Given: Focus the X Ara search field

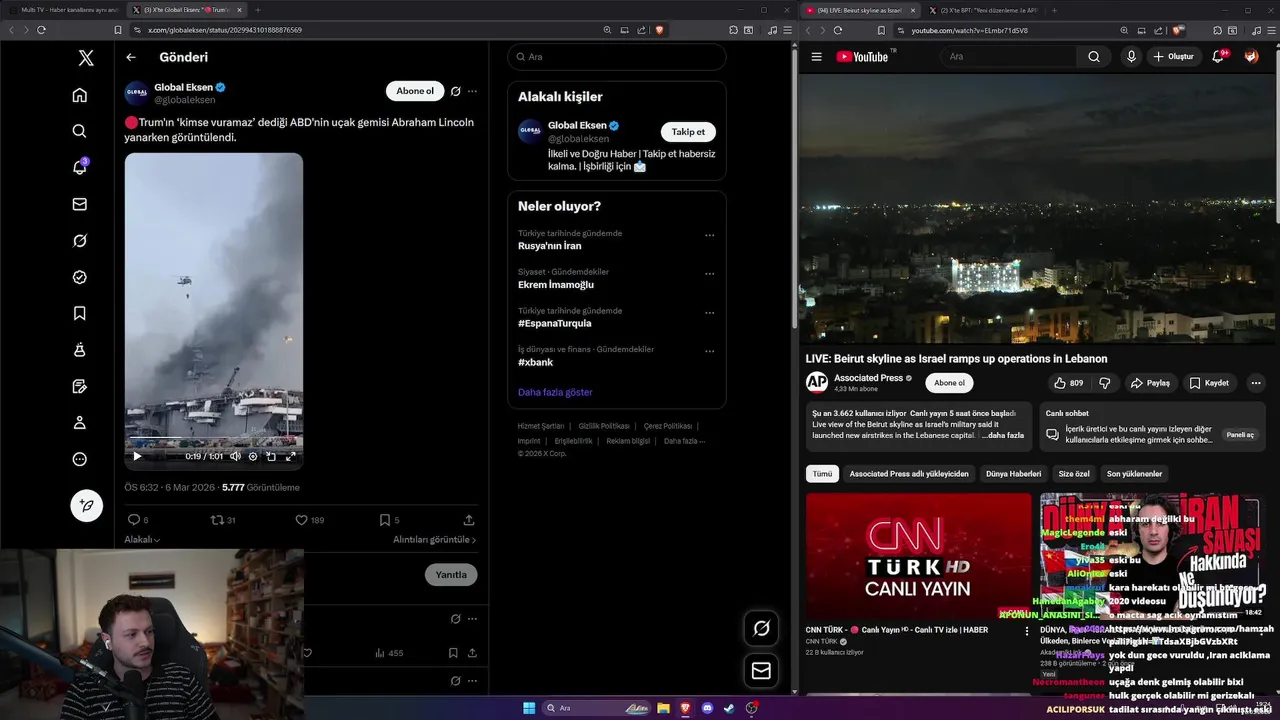Looking at the screenshot, I should [x=616, y=57].
